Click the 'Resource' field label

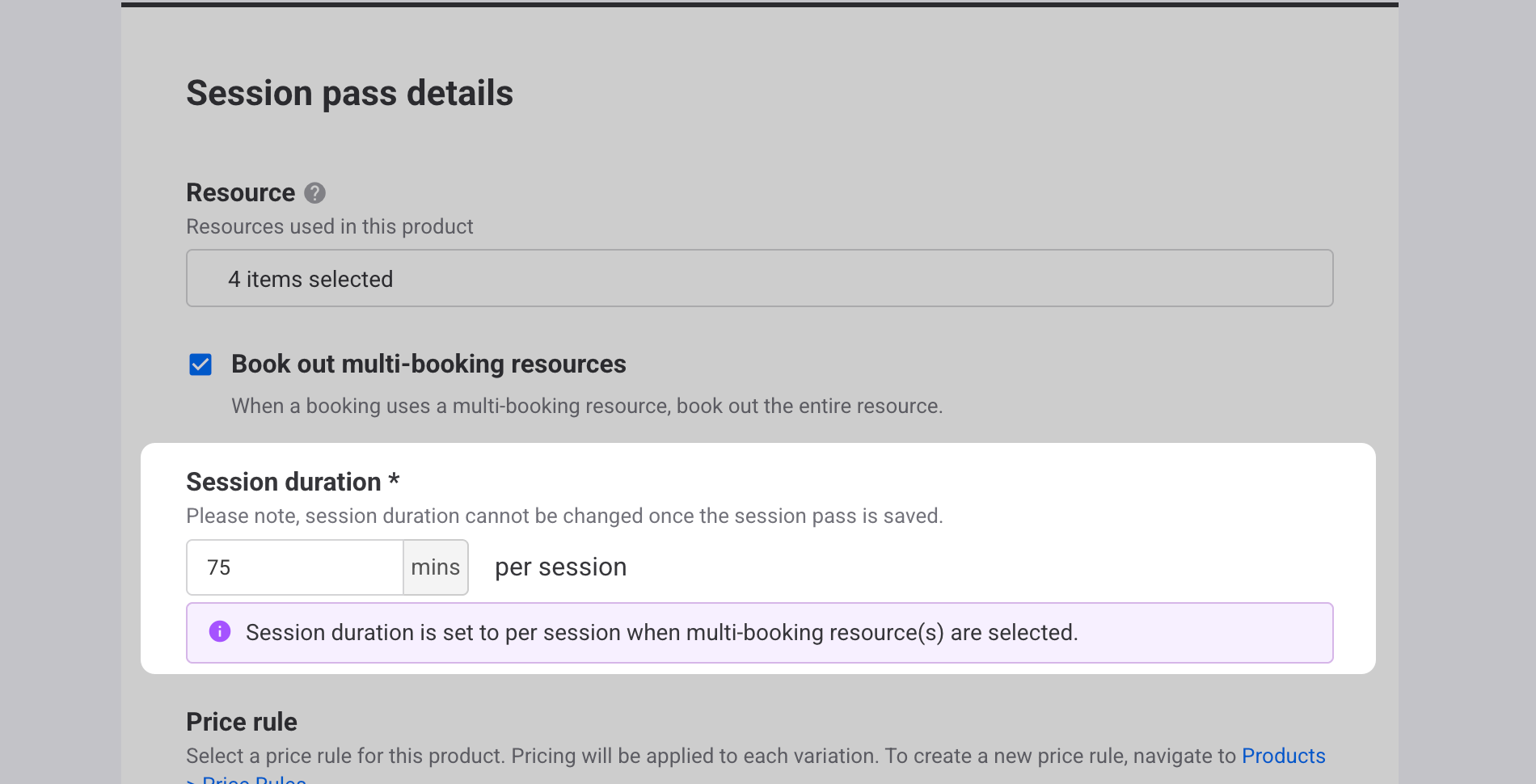240,193
